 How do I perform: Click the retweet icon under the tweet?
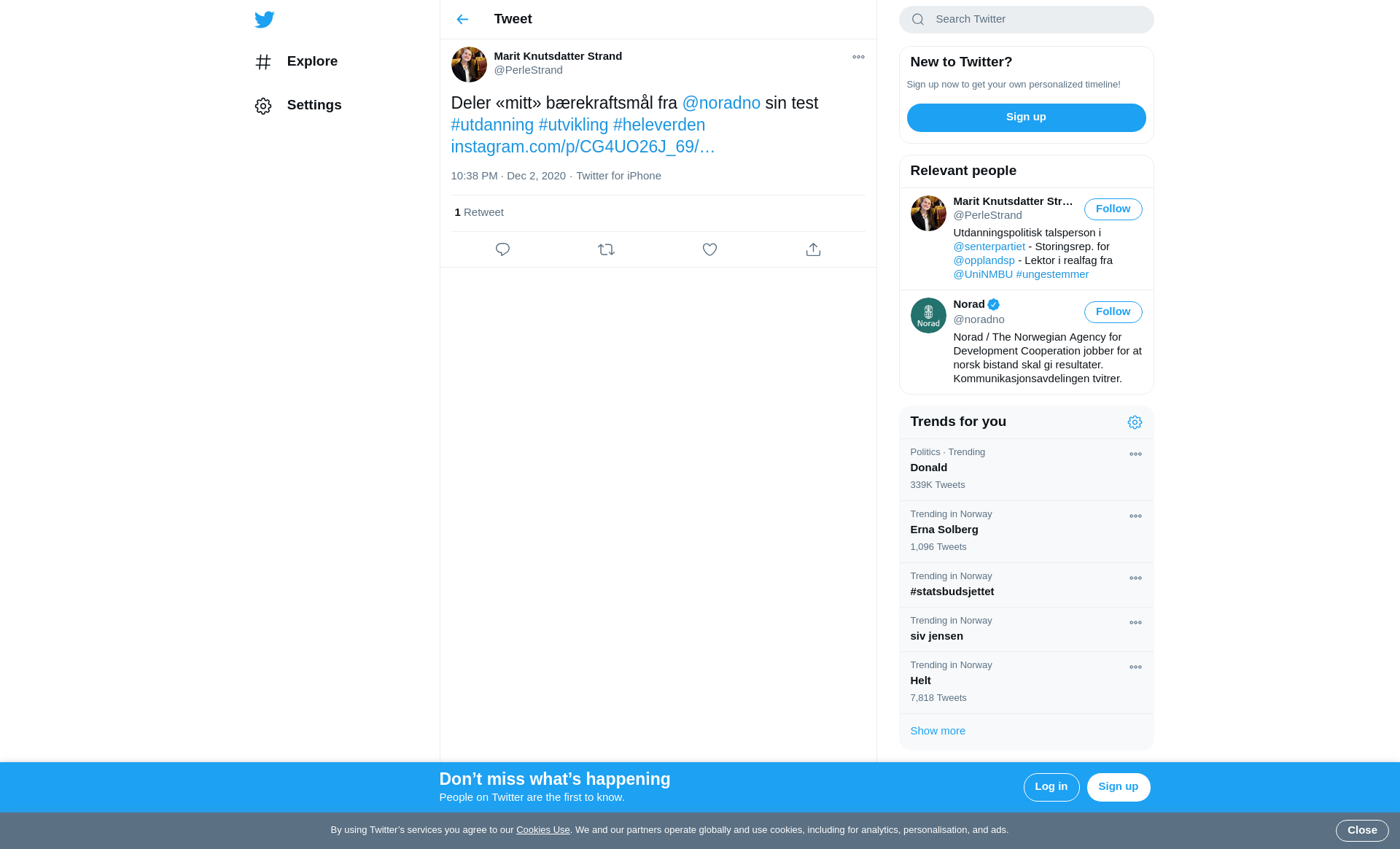click(x=606, y=249)
